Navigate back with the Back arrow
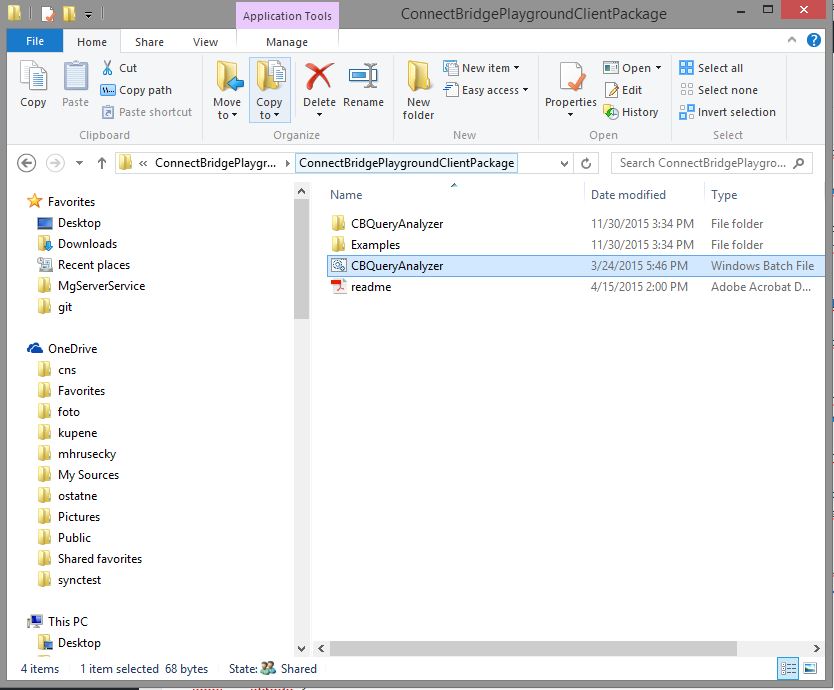The image size is (834, 690). tap(27, 163)
